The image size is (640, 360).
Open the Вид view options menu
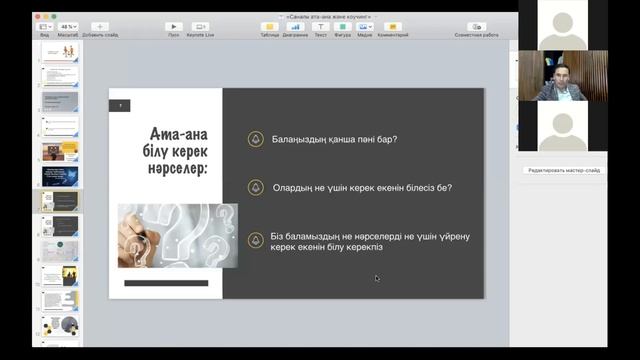point(44,27)
